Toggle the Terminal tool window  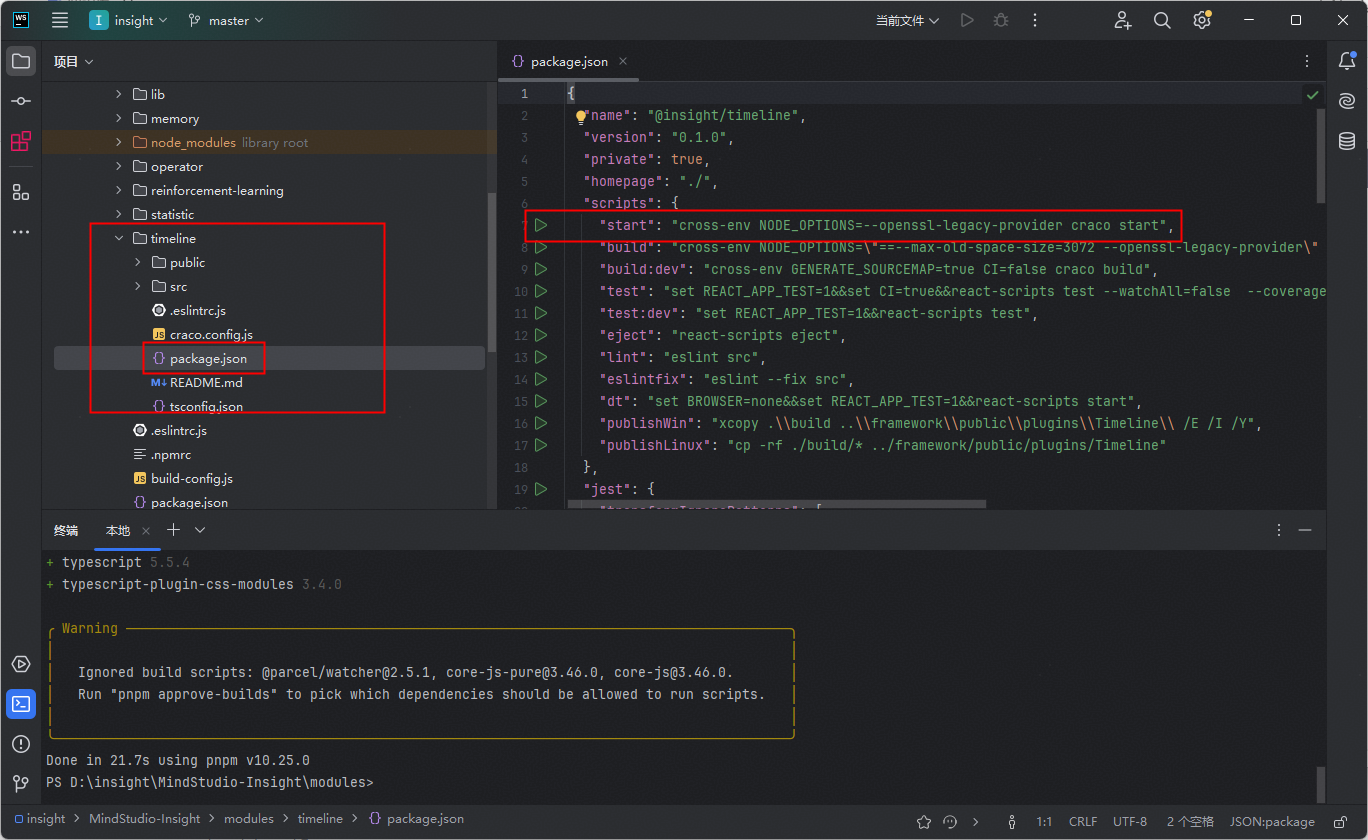point(20,704)
